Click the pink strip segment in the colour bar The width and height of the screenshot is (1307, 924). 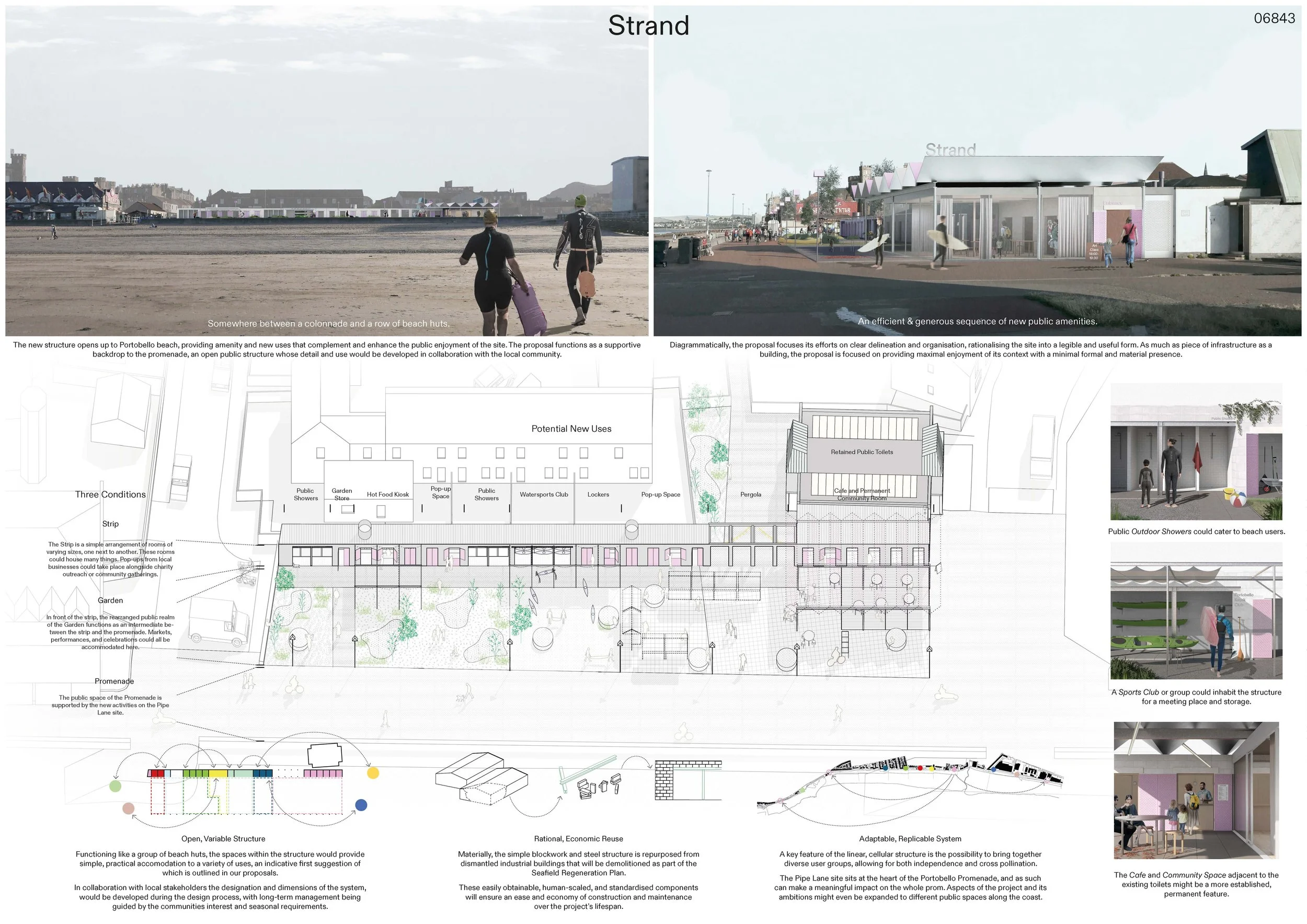pos(323,774)
